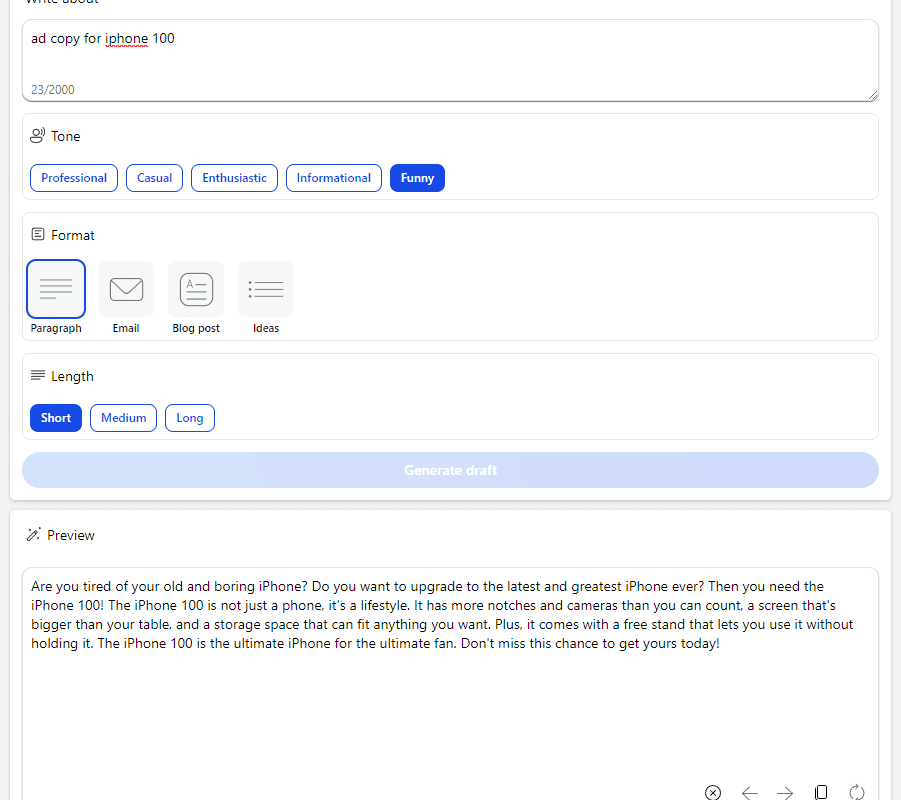Click the Ideas label text
Image resolution: width=901 pixels, height=800 pixels.
point(265,328)
